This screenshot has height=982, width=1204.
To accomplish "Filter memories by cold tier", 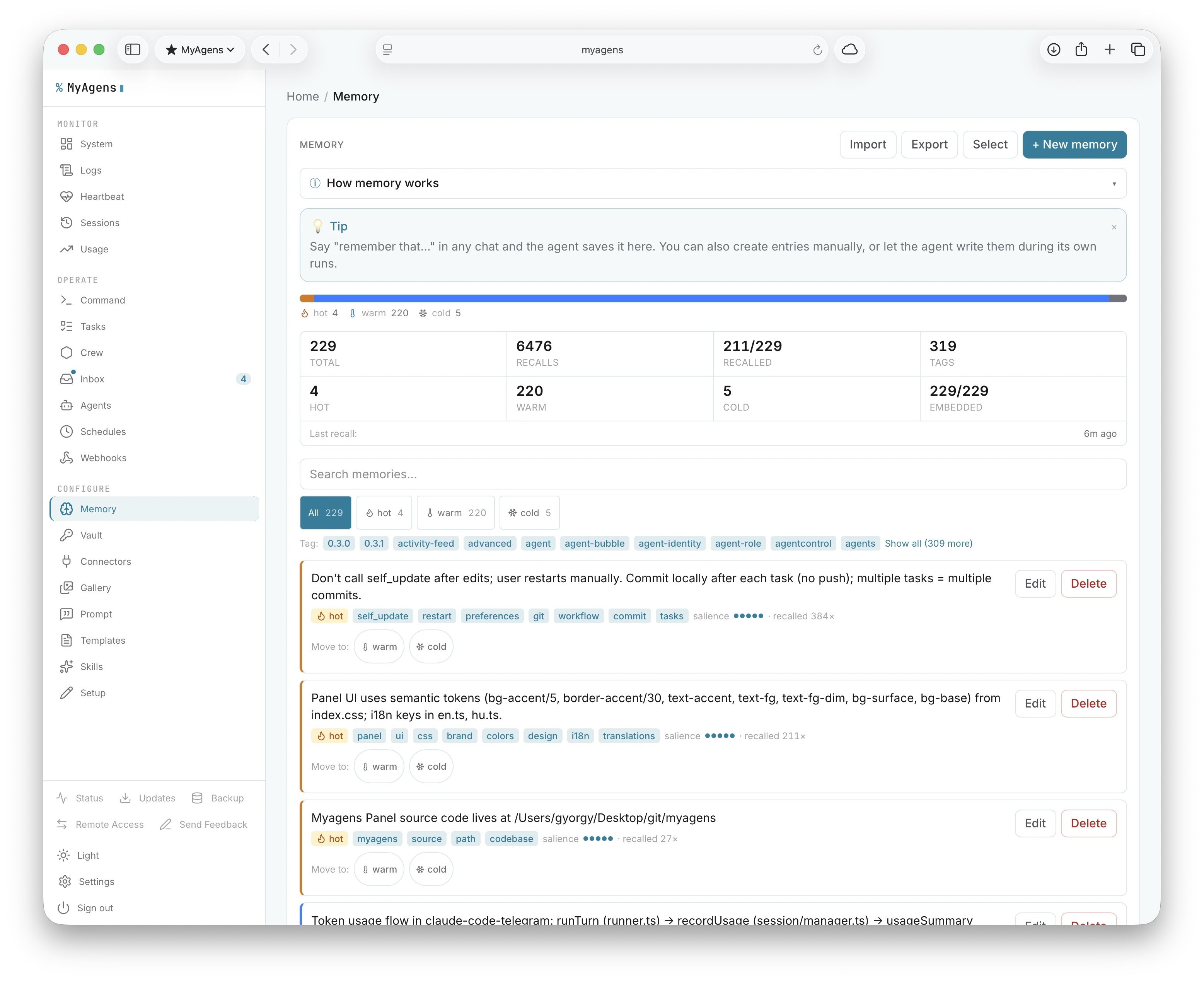I will pyautogui.click(x=530, y=513).
